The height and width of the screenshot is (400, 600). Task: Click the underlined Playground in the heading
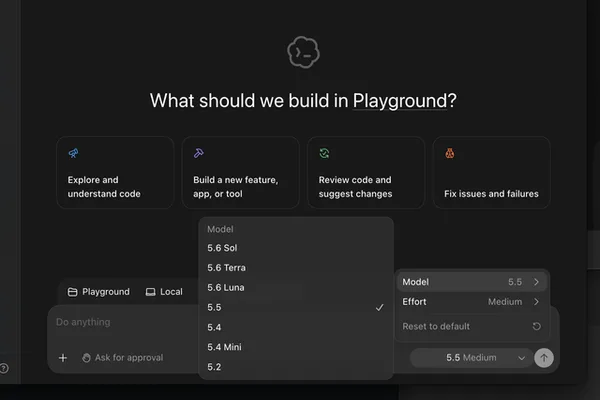(x=399, y=101)
